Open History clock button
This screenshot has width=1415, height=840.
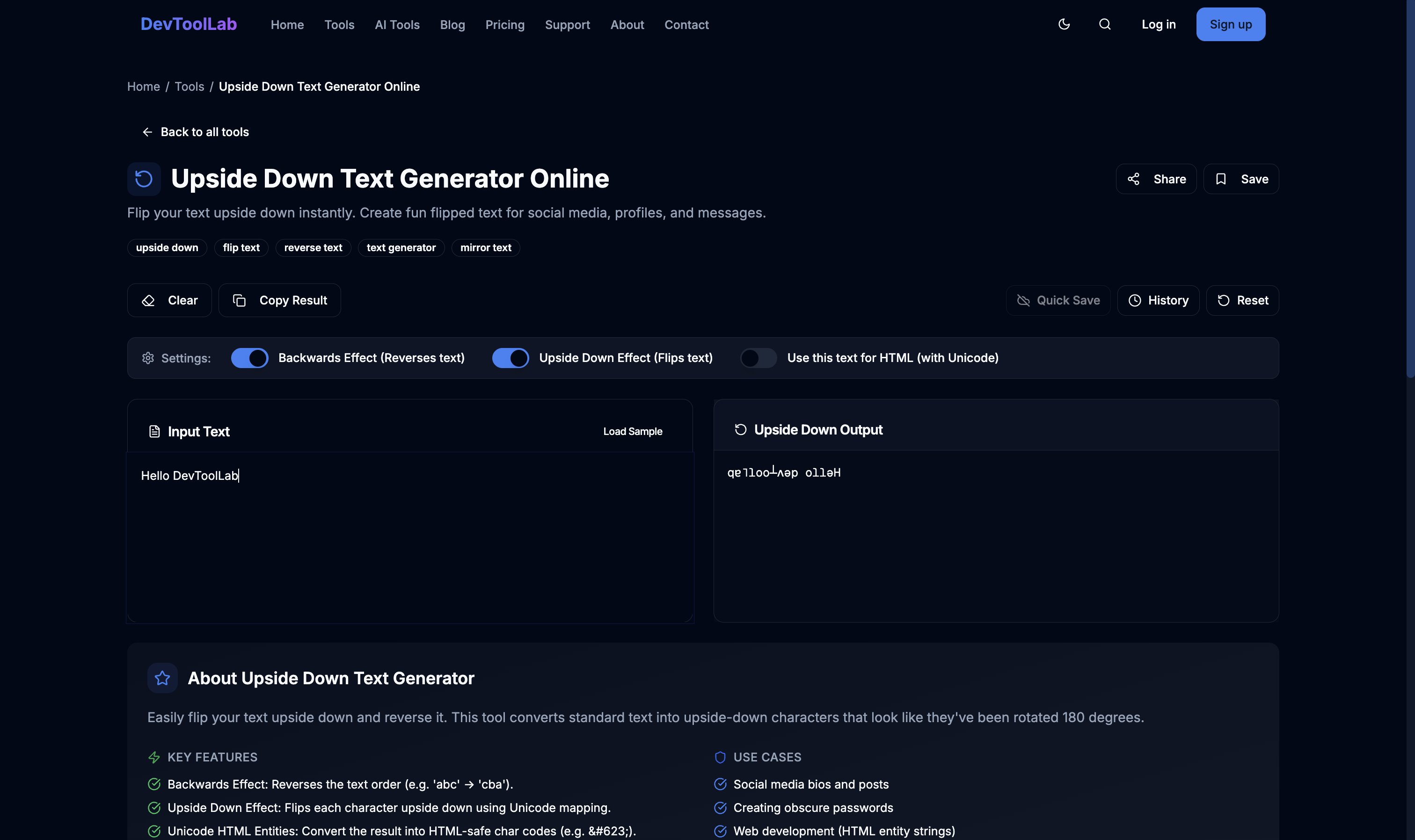pos(1158,300)
